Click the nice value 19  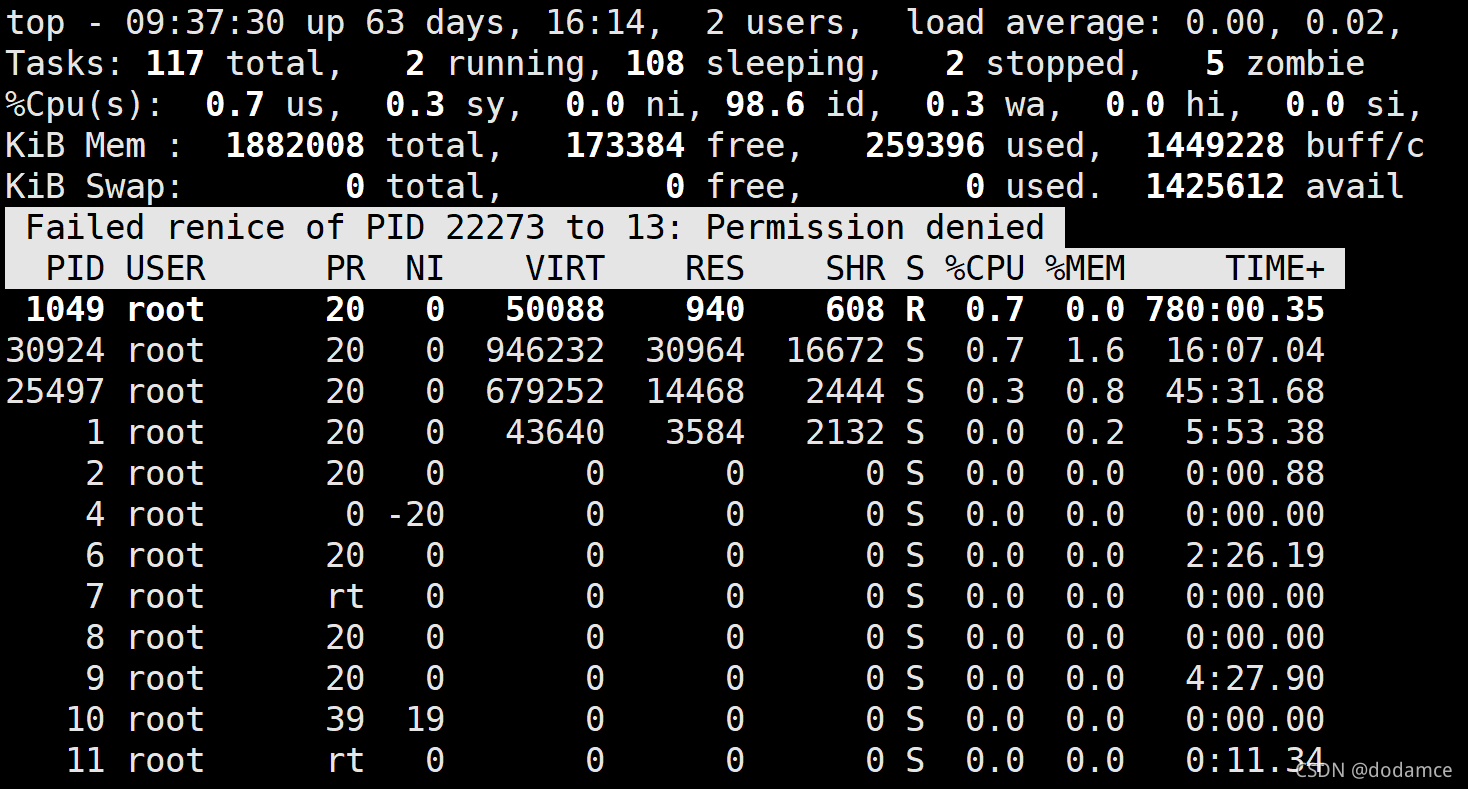click(425, 720)
